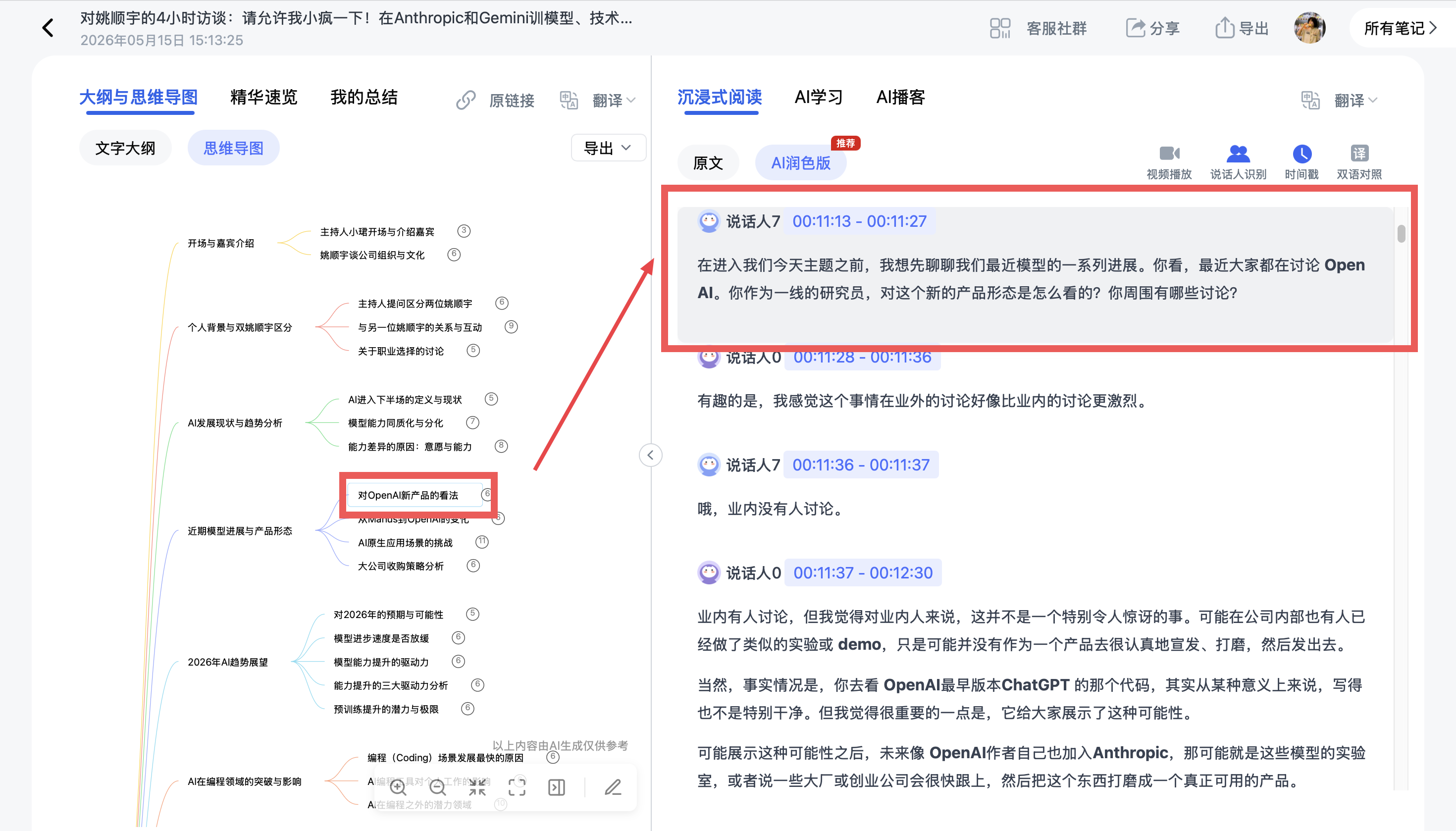Viewport: 1456px width, 831px height.
Task: Jump to timestamp 00:11:37 - 00:12:30
Action: coord(863,572)
